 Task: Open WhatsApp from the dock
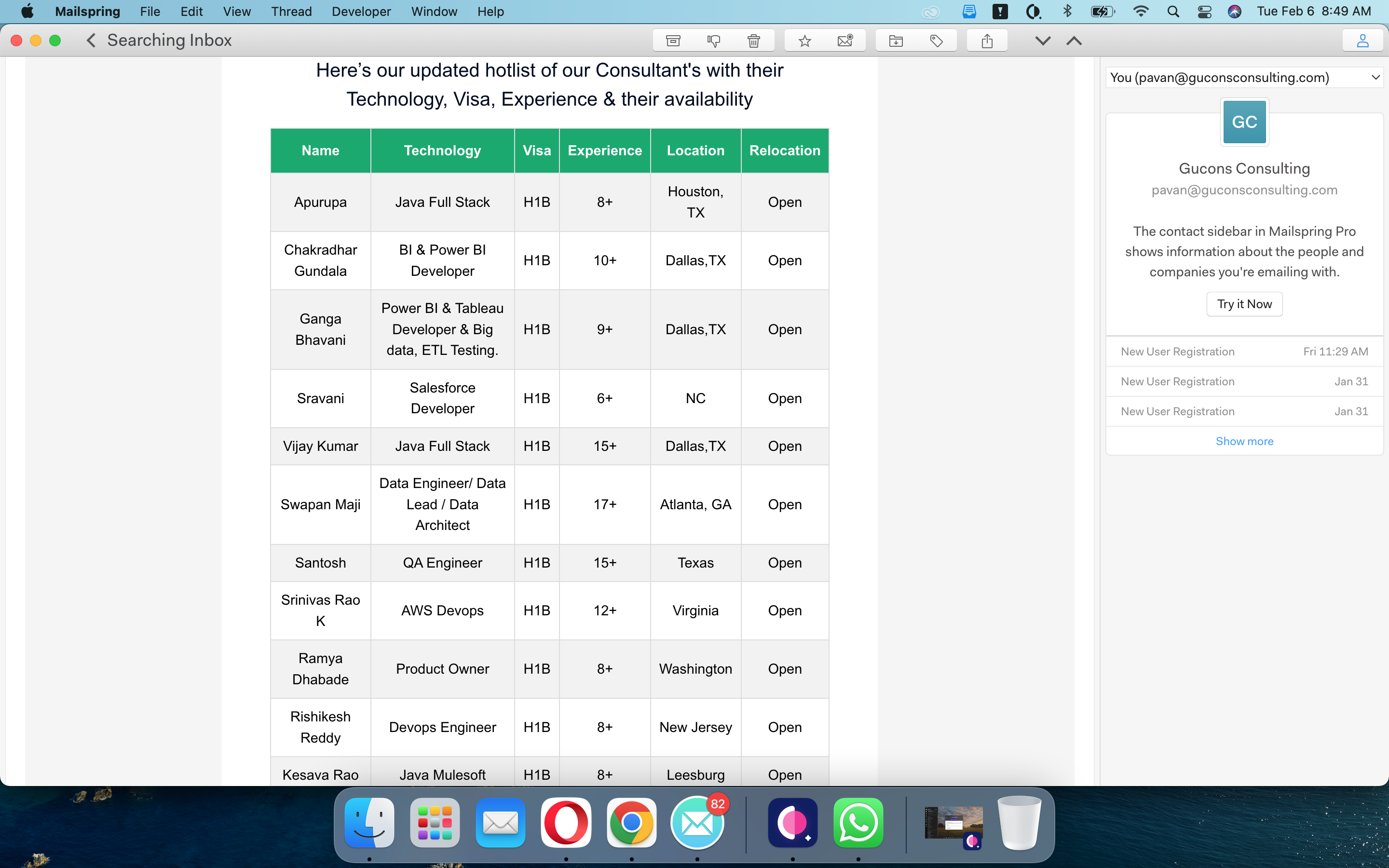click(x=858, y=823)
